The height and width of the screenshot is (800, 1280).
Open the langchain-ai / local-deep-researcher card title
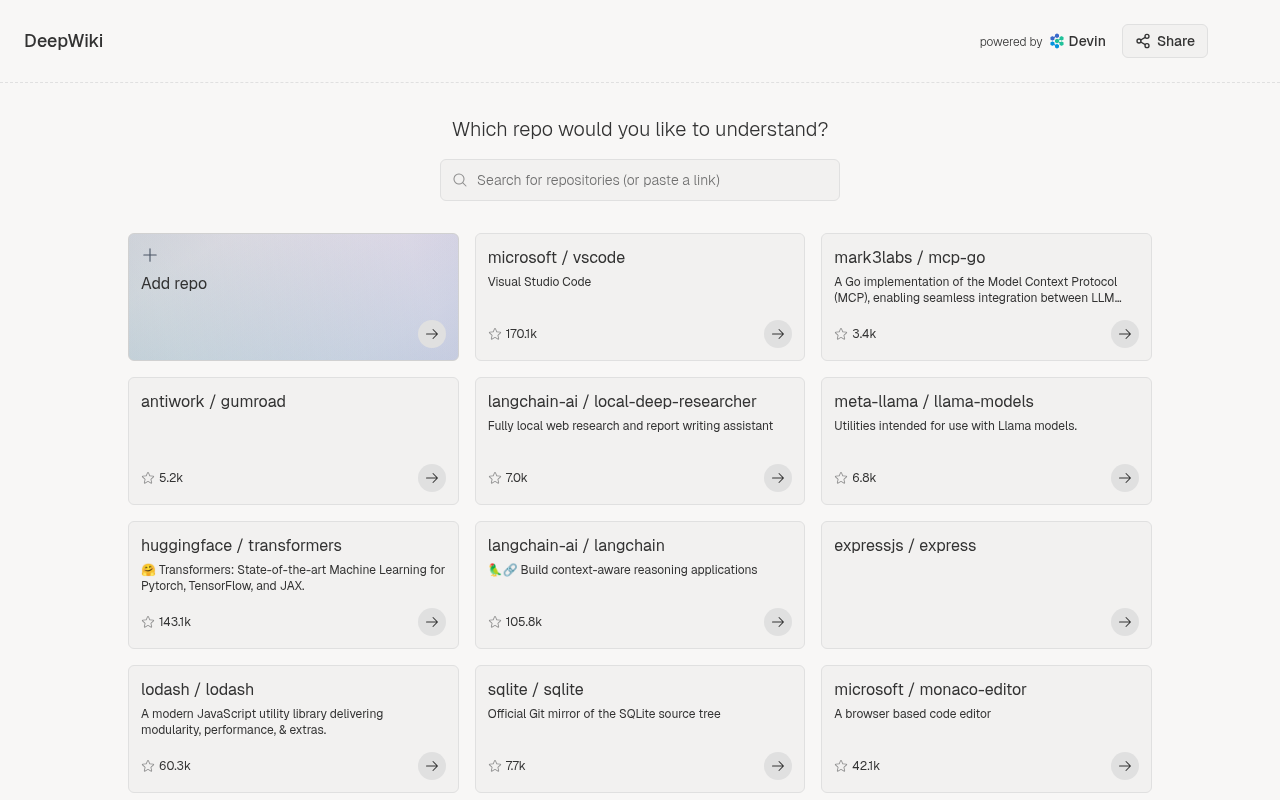[622, 401]
